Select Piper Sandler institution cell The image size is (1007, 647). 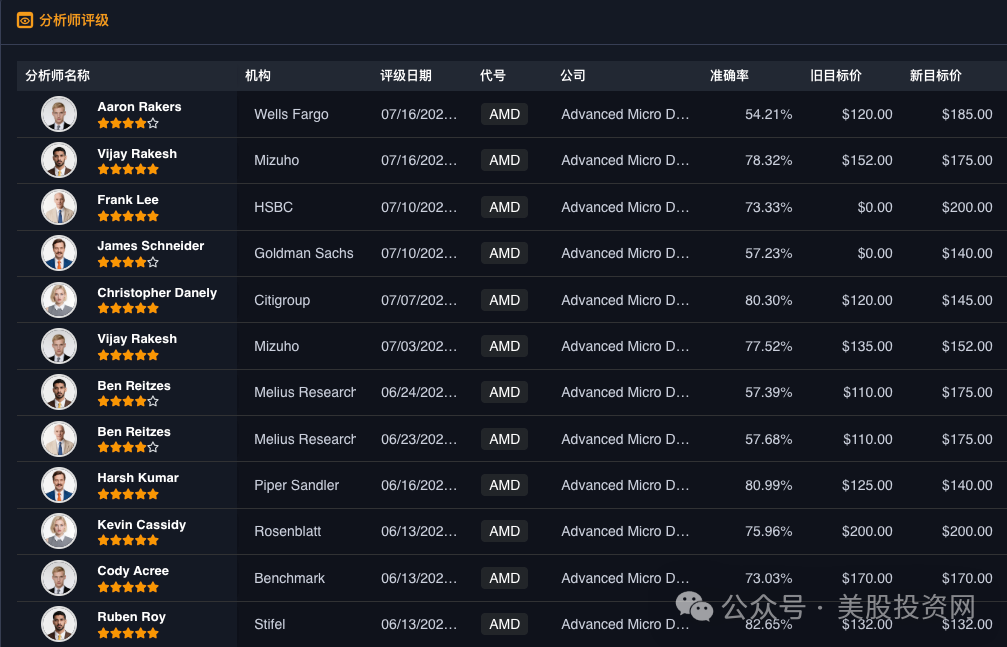point(297,485)
